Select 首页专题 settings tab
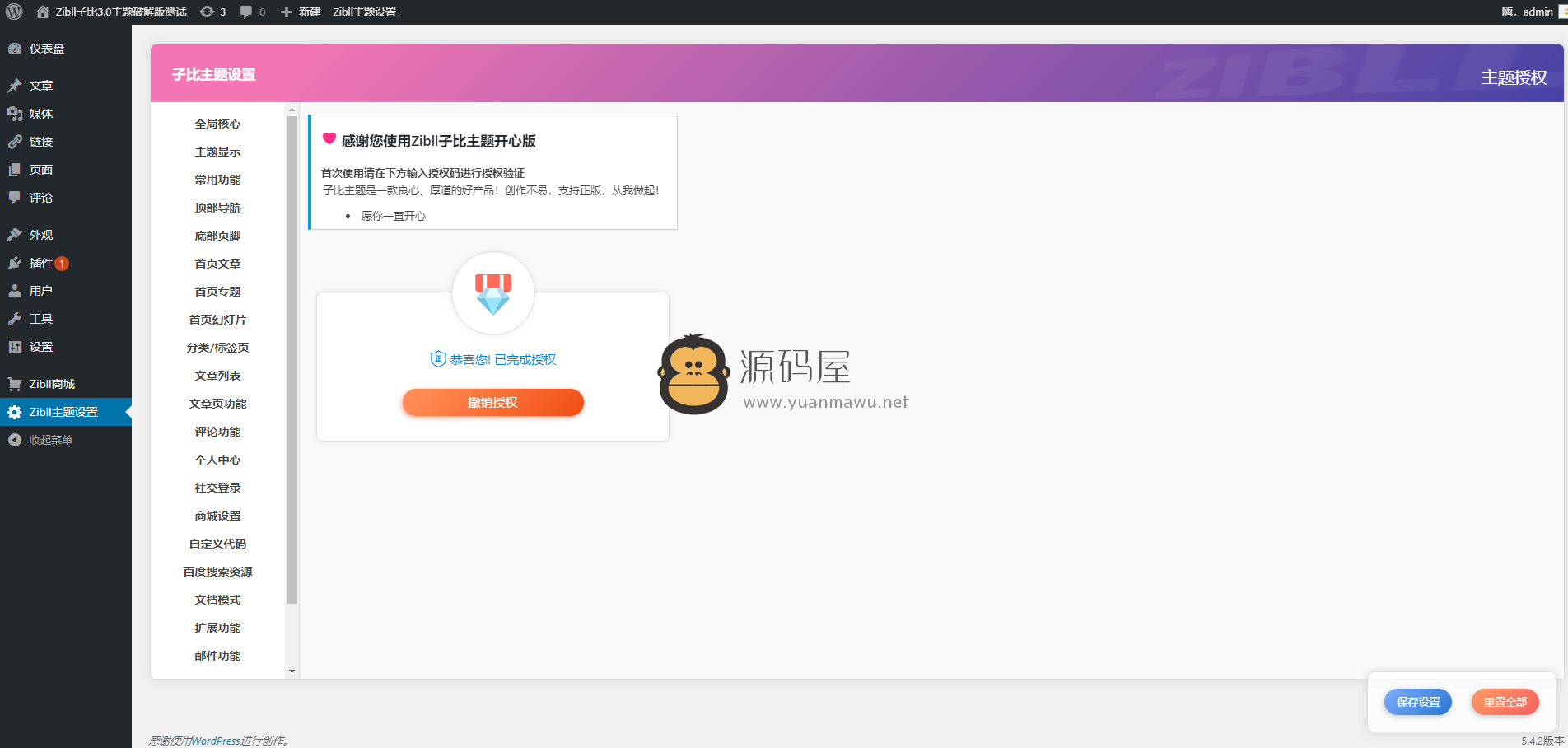 pos(217,292)
